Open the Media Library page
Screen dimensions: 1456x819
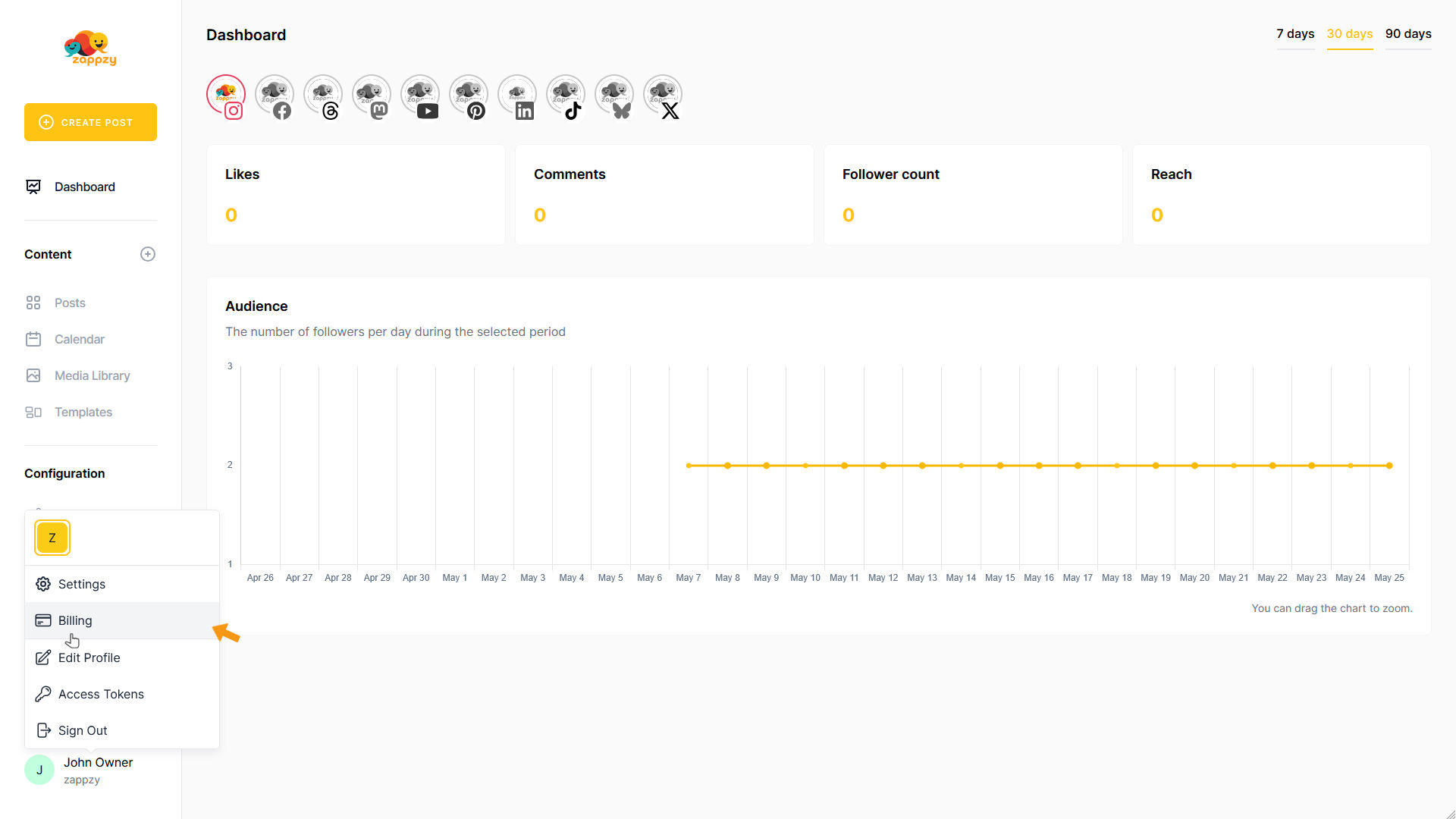(92, 375)
